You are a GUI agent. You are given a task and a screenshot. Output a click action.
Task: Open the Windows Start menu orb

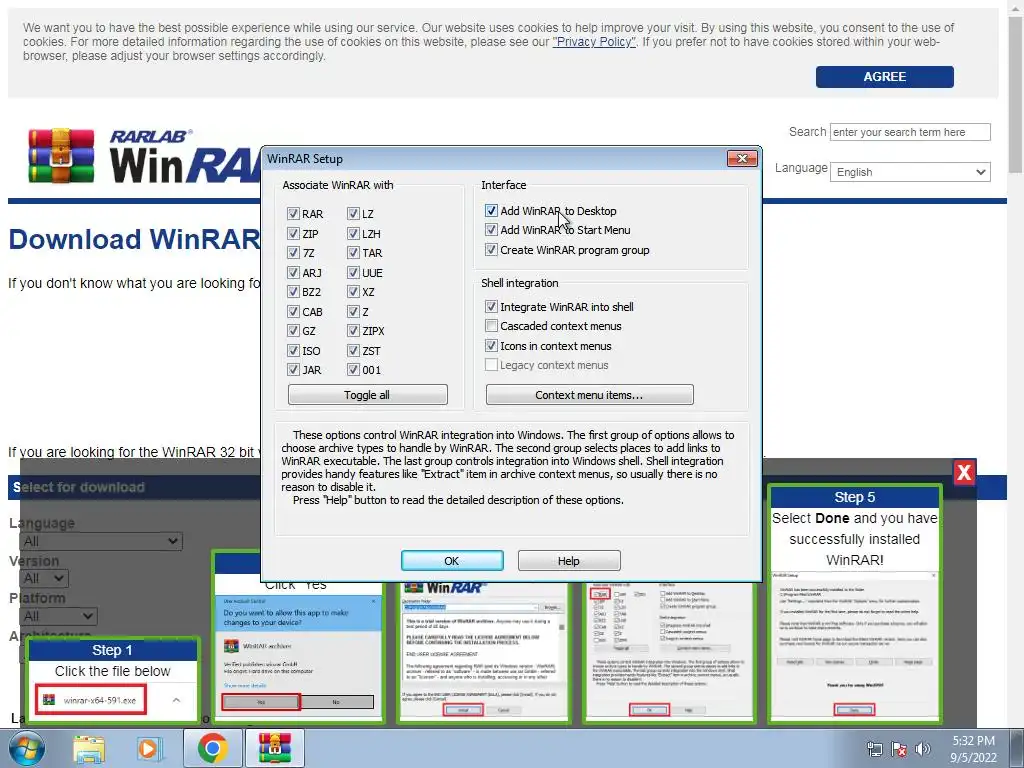click(x=27, y=748)
